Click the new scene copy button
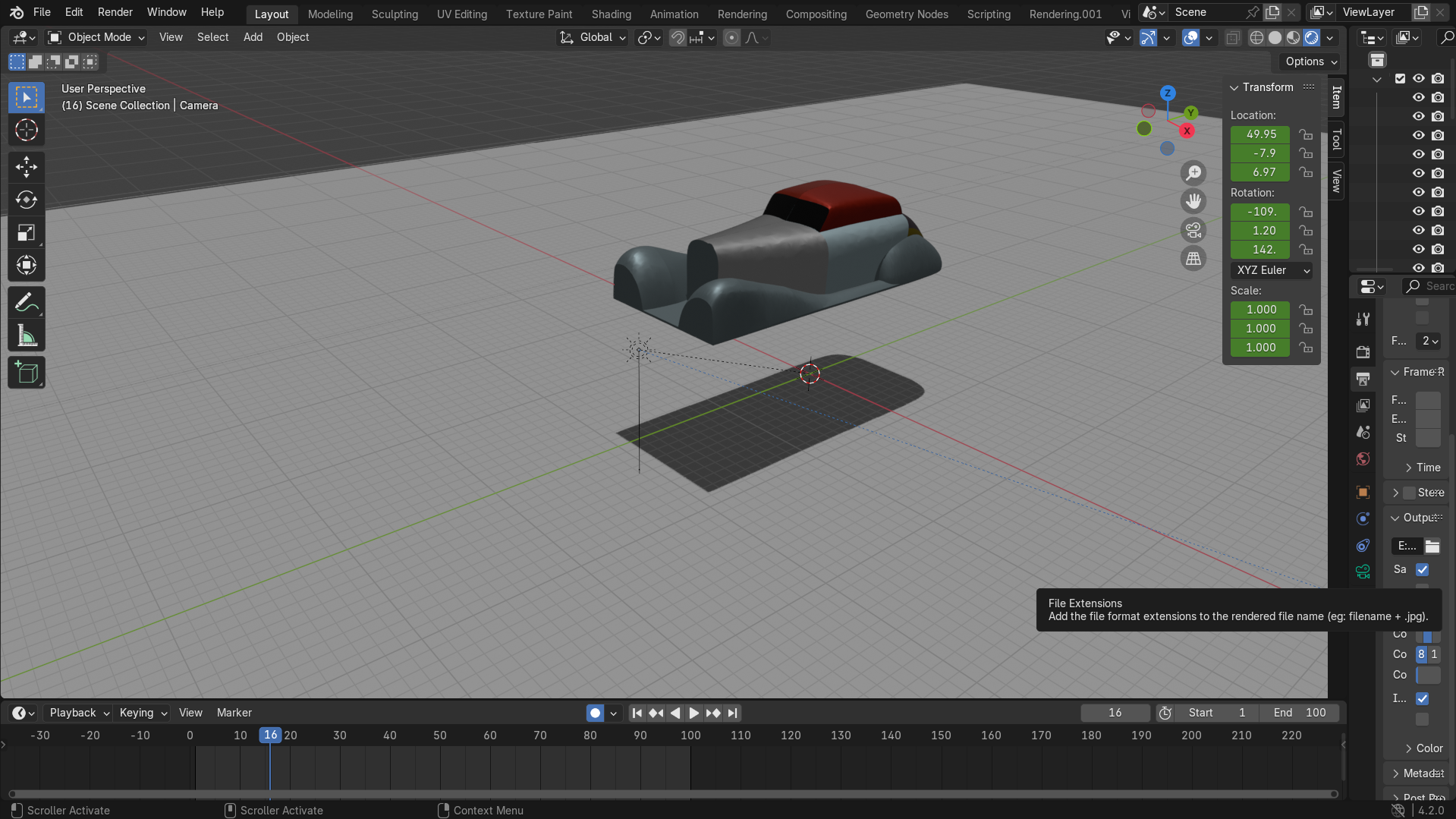The image size is (1456, 819). coord(1272,12)
